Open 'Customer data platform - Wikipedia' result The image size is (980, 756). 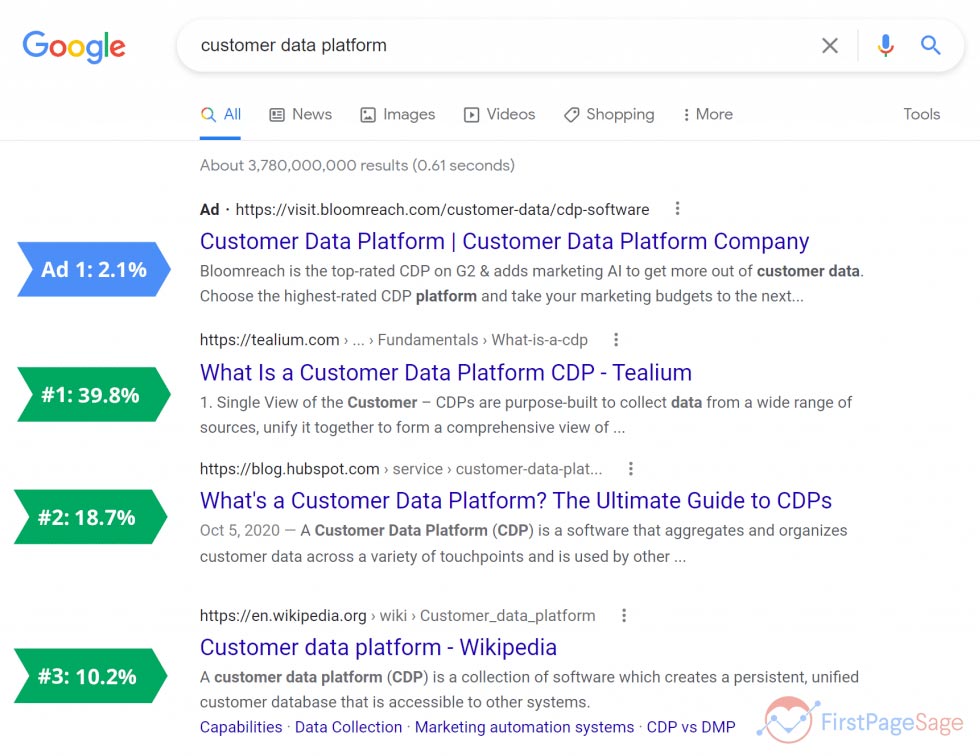click(378, 647)
